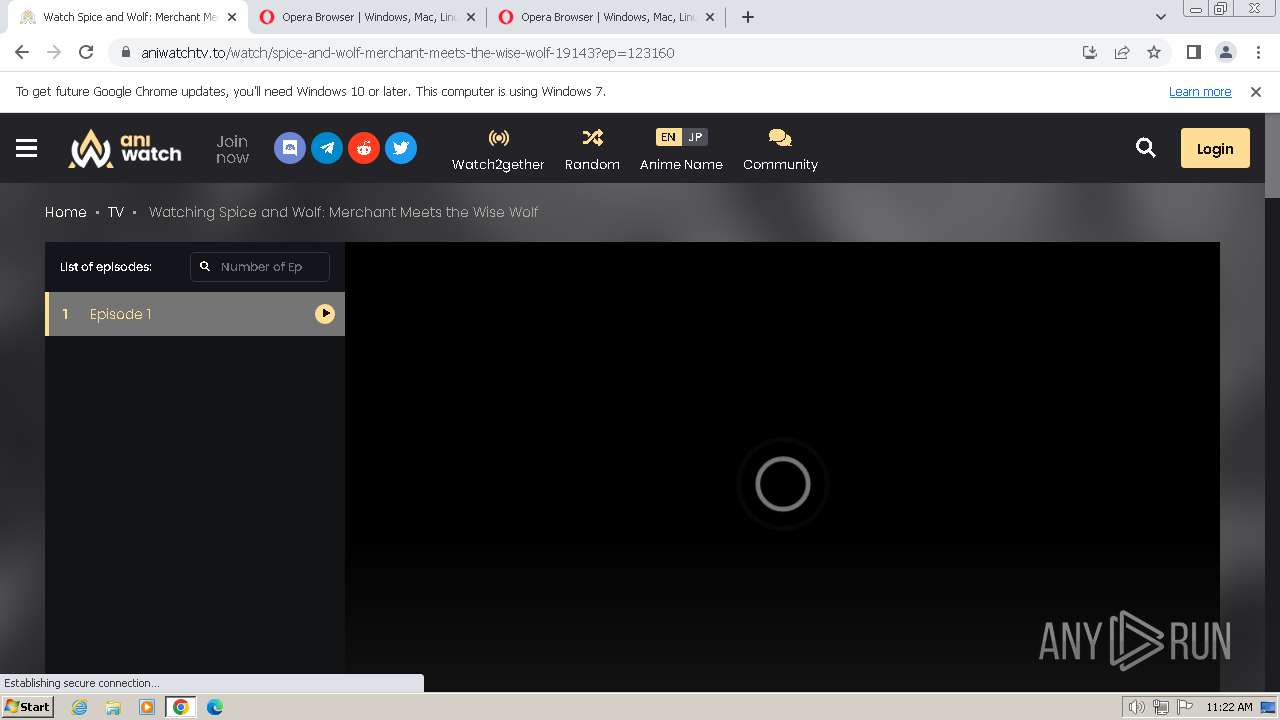Viewport: 1280px width, 720px height.
Task: Open Windows Explorer folder from taskbar
Action: tap(113, 707)
